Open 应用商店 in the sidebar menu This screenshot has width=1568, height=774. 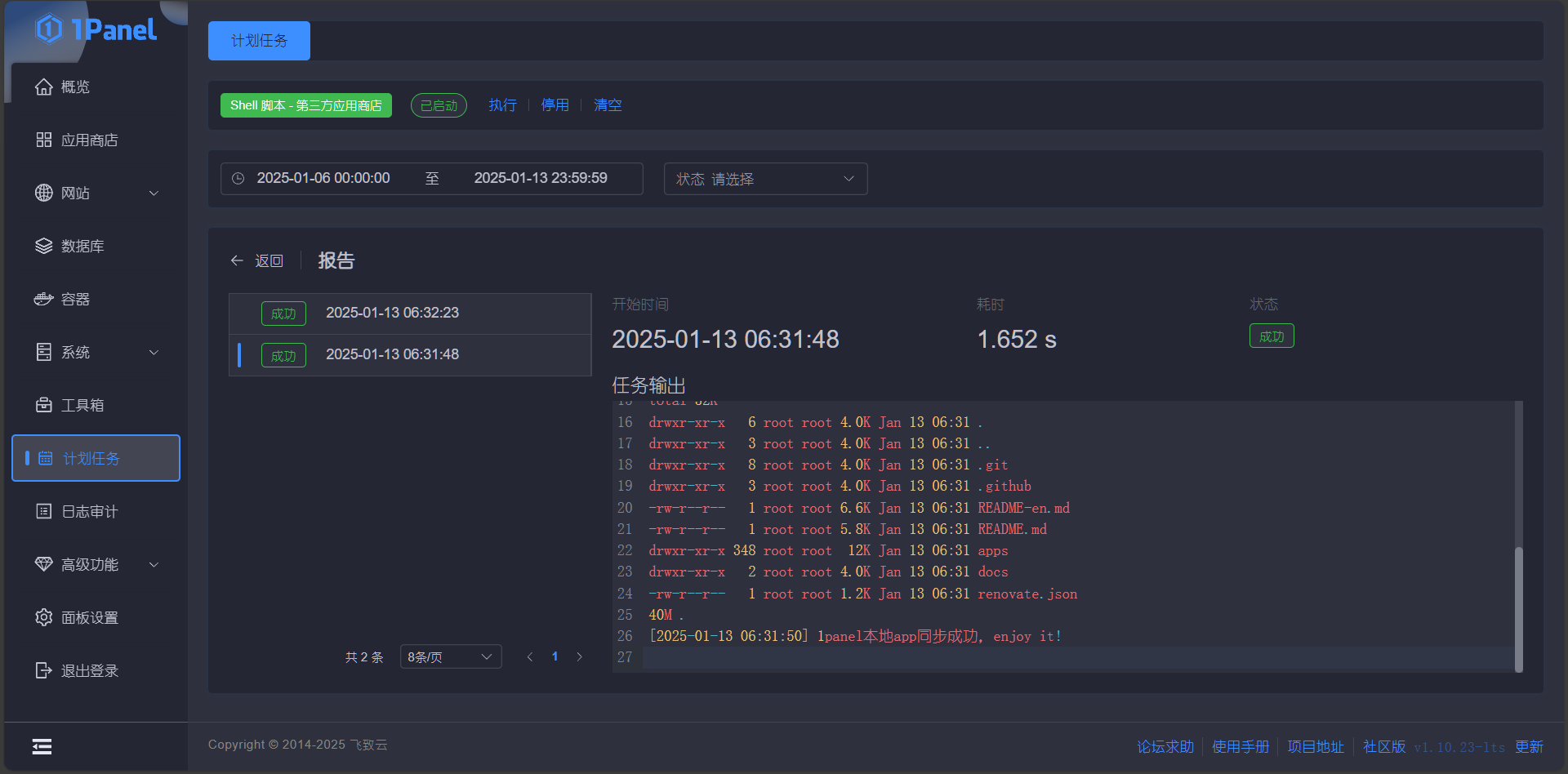[96, 140]
